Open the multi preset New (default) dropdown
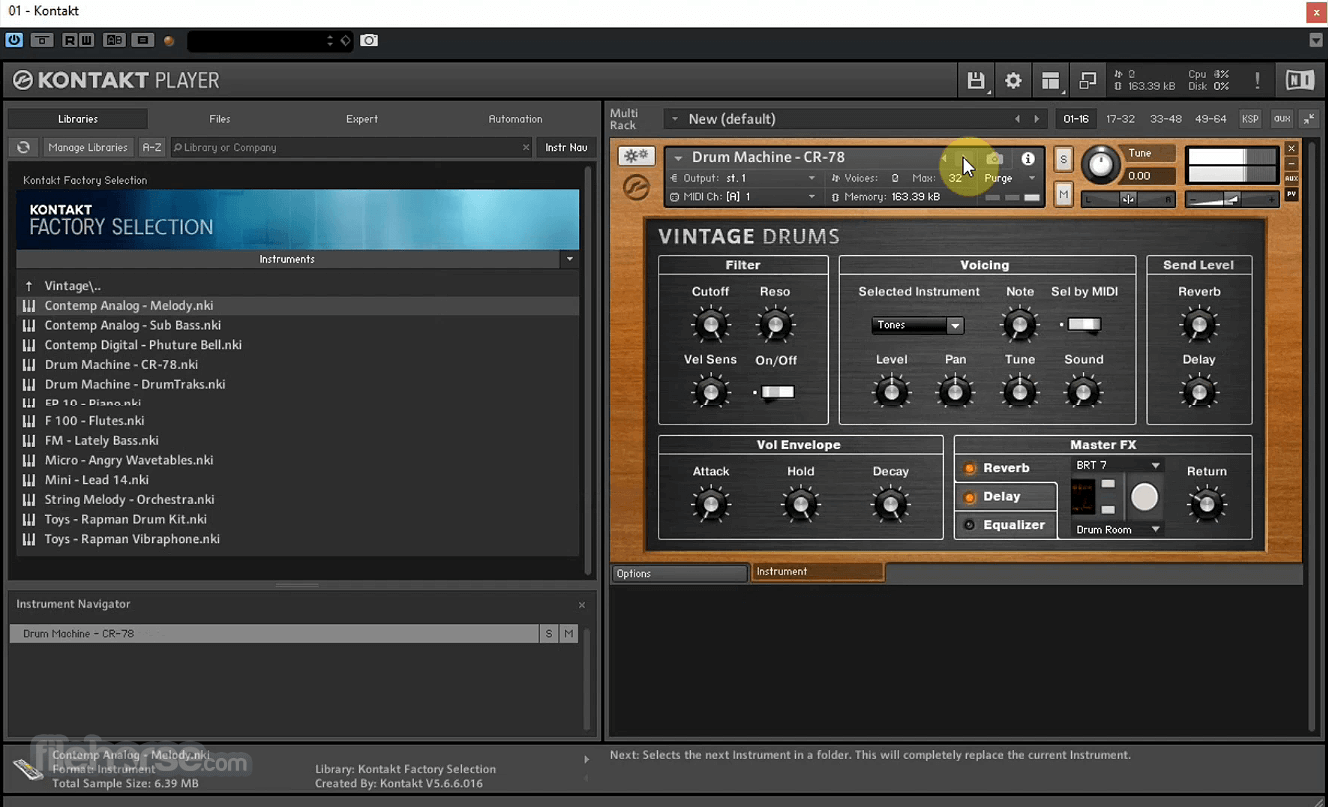This screenshot has height=807, width=1328. tap(675, 119)
